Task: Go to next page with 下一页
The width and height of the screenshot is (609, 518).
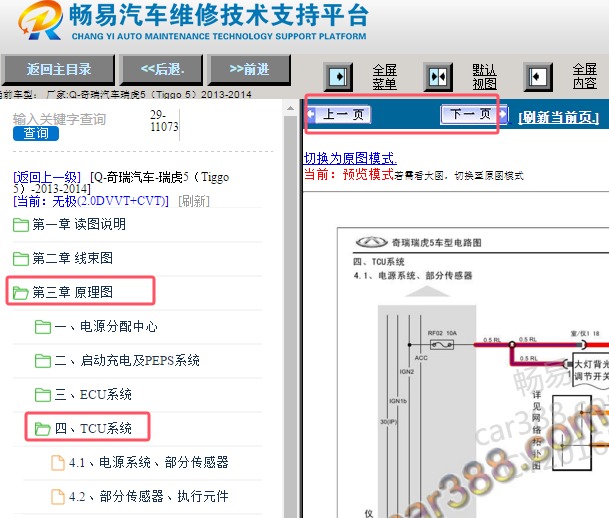Action: [473, 114]
